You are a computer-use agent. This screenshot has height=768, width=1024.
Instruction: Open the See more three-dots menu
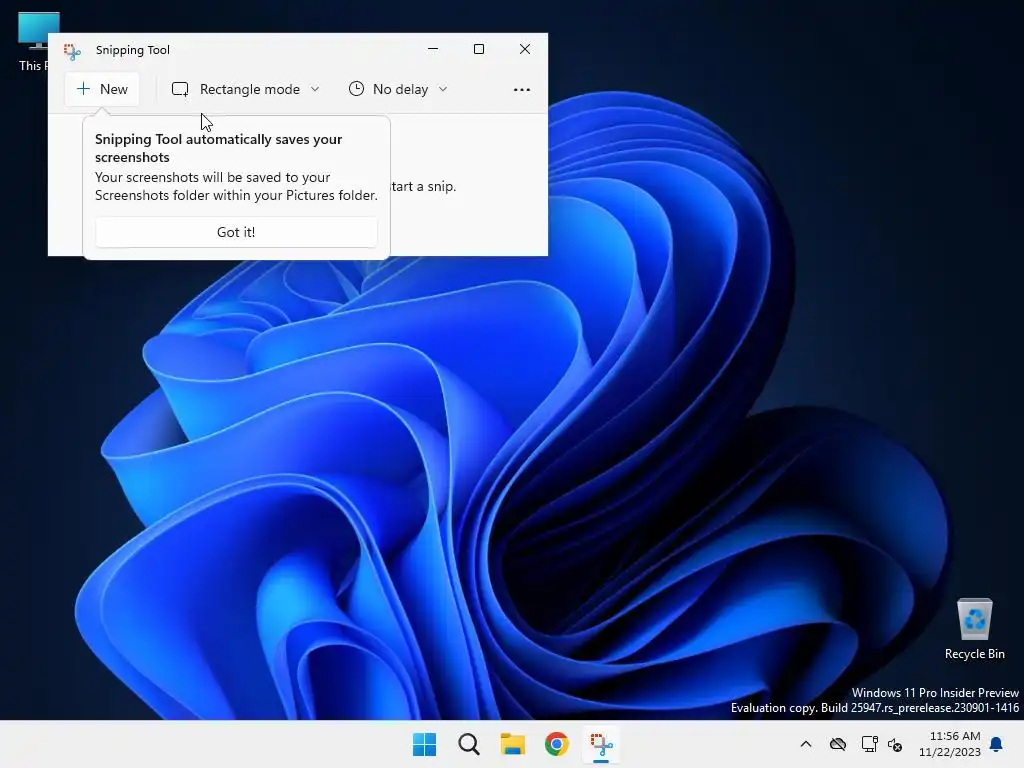(522, 89)
